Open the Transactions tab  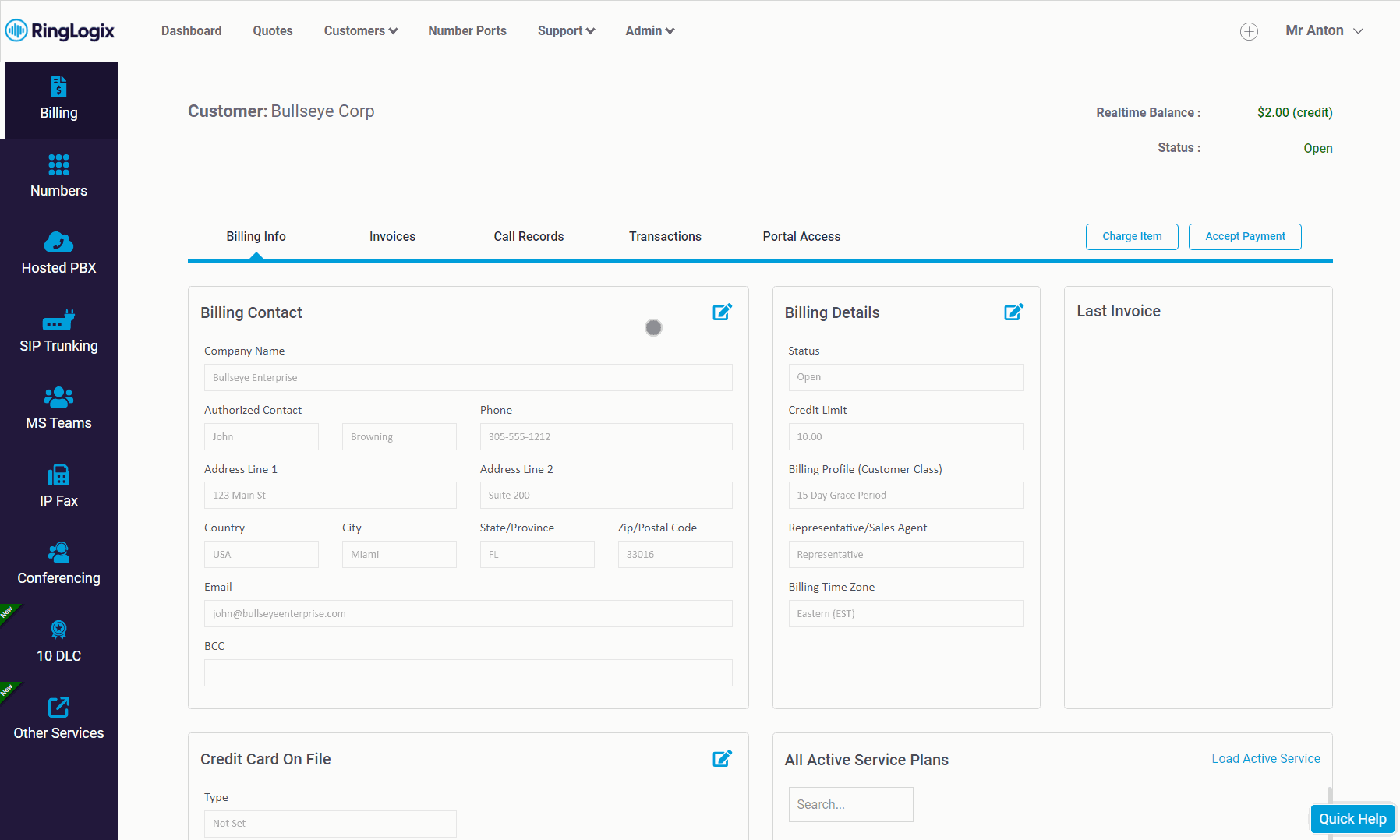coord(665,236)
